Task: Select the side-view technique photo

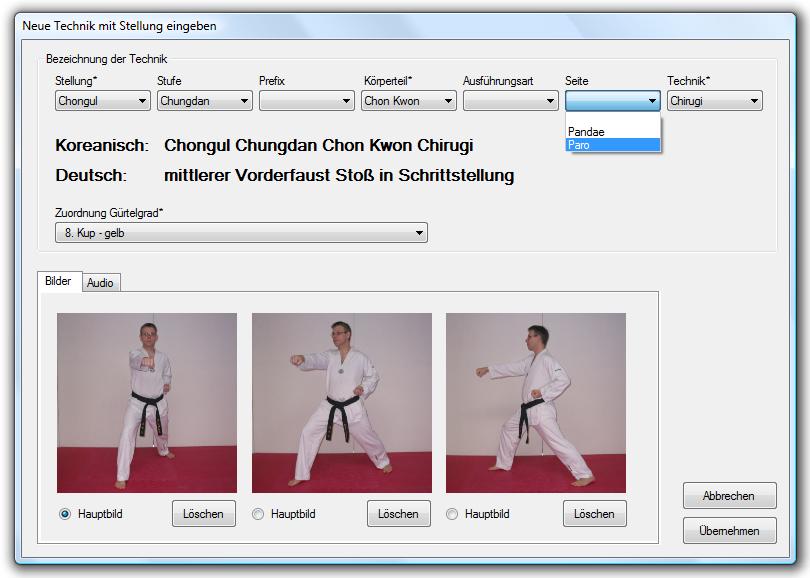Action: coord(536,403)
